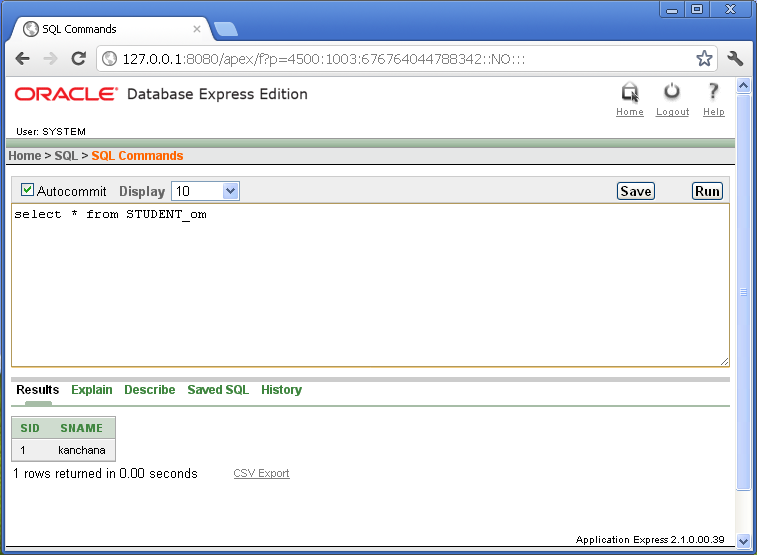Screen dimensions: 757x555
Task: Select the SQL Commands browser tab
Action: (111, 29)
